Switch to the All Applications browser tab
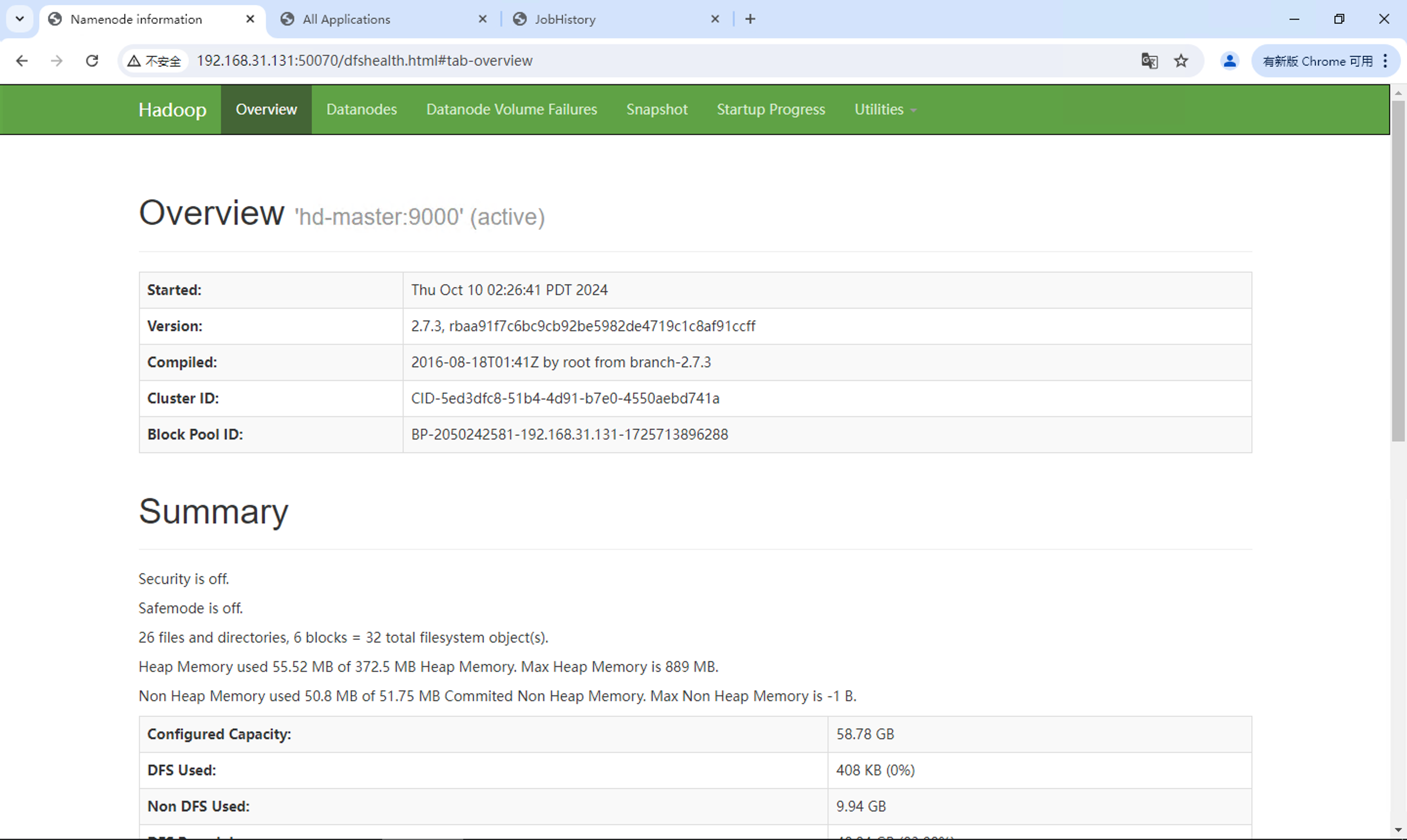This screenshot has height=840, width=1407. point(346,19)
